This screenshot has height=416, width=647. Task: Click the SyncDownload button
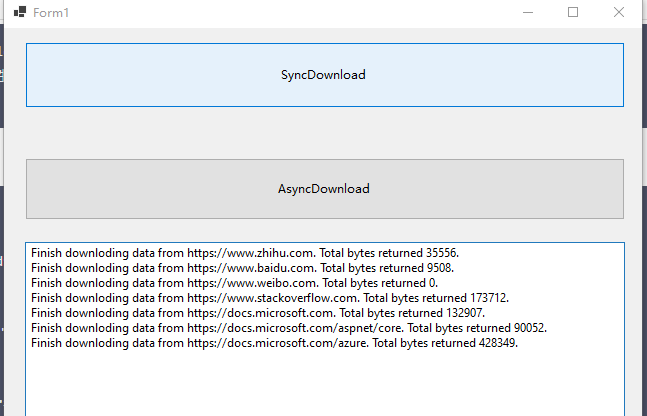(x=325, y=75)
